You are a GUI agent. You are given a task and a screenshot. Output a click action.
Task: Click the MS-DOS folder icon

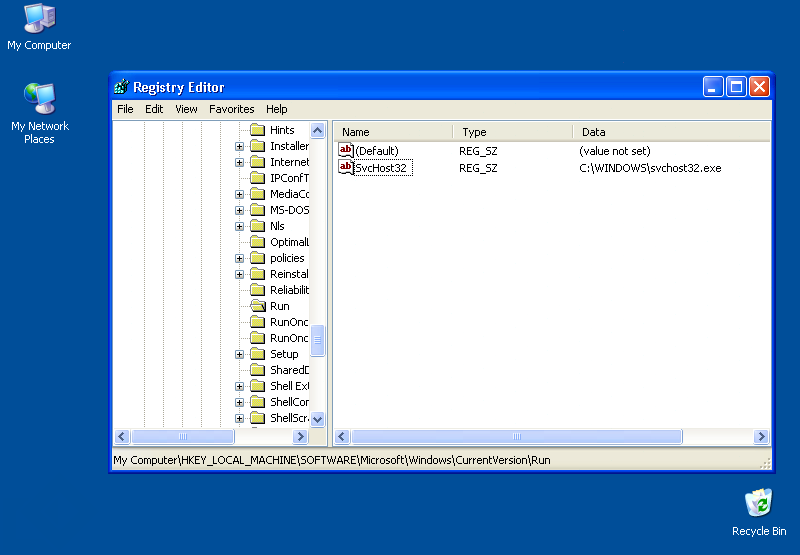258,210
